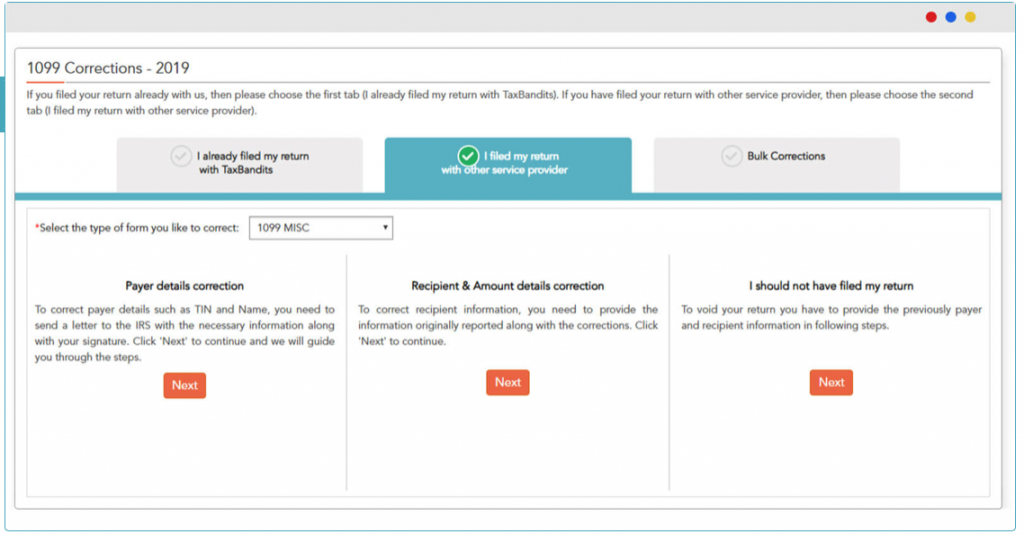The image size is (1024, 534).
Task: Open the 1099 MISC form type dropdown
Action: pos(321,228)
